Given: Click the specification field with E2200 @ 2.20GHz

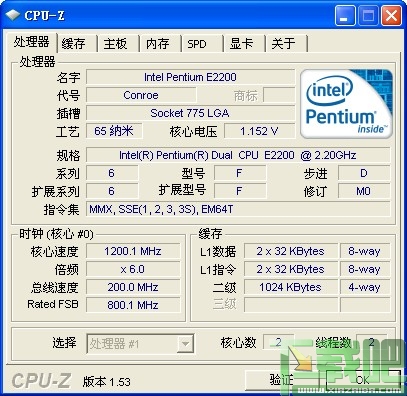Looking at the screenshot, I should click(238, 155).
